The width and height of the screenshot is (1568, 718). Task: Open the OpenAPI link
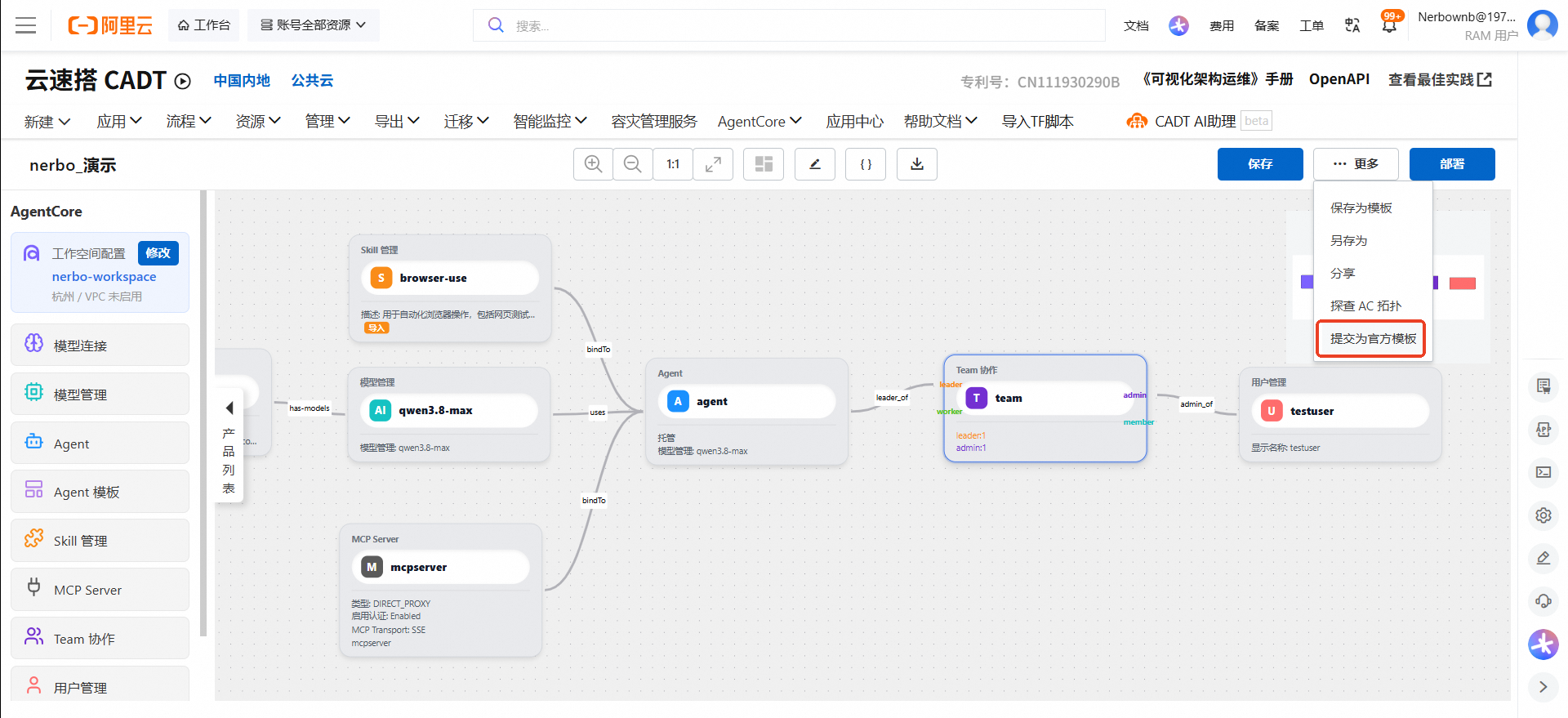point(1339,79)
